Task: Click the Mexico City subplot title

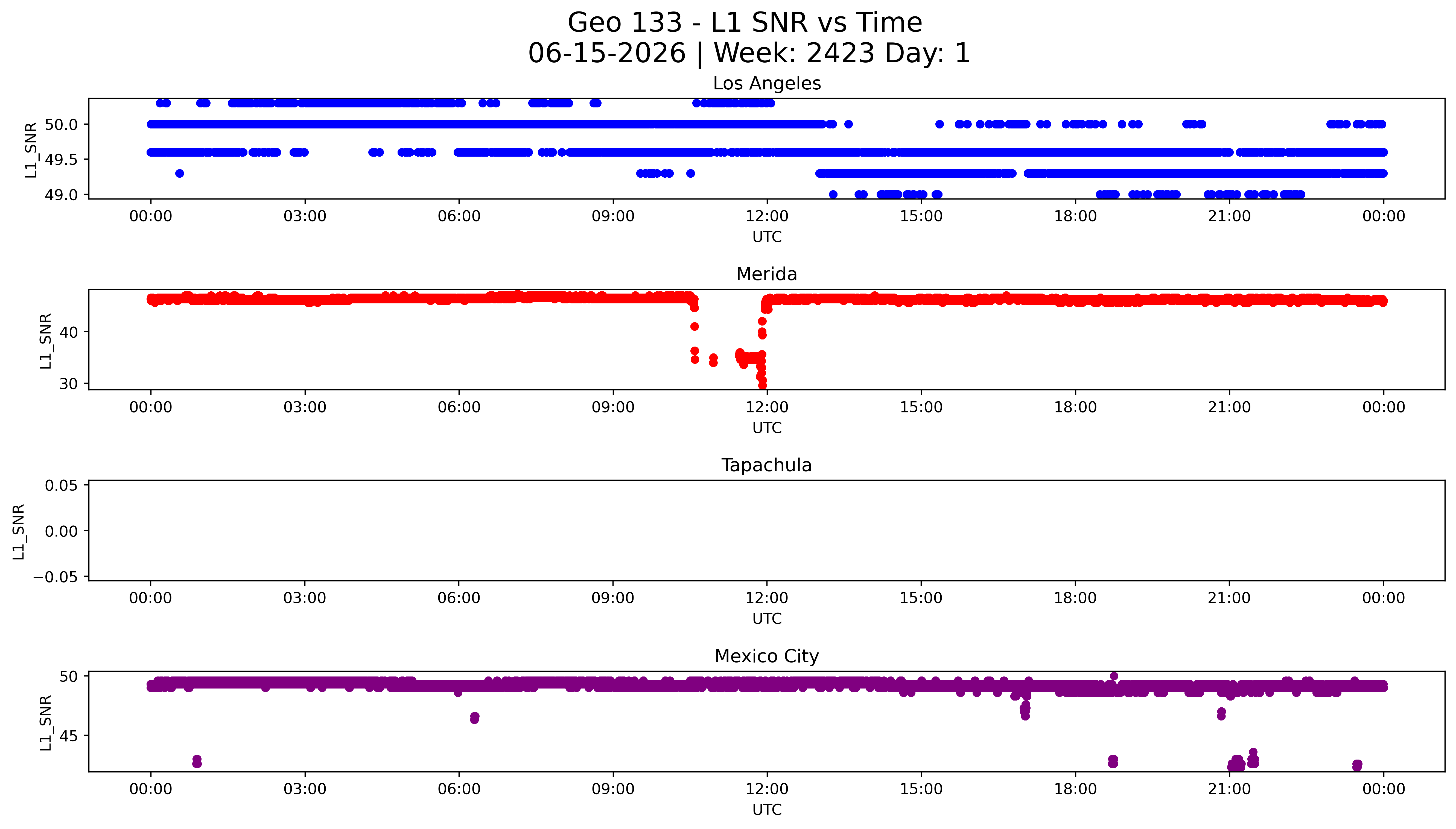Action: pyautogui.click(x=766, y=656)
